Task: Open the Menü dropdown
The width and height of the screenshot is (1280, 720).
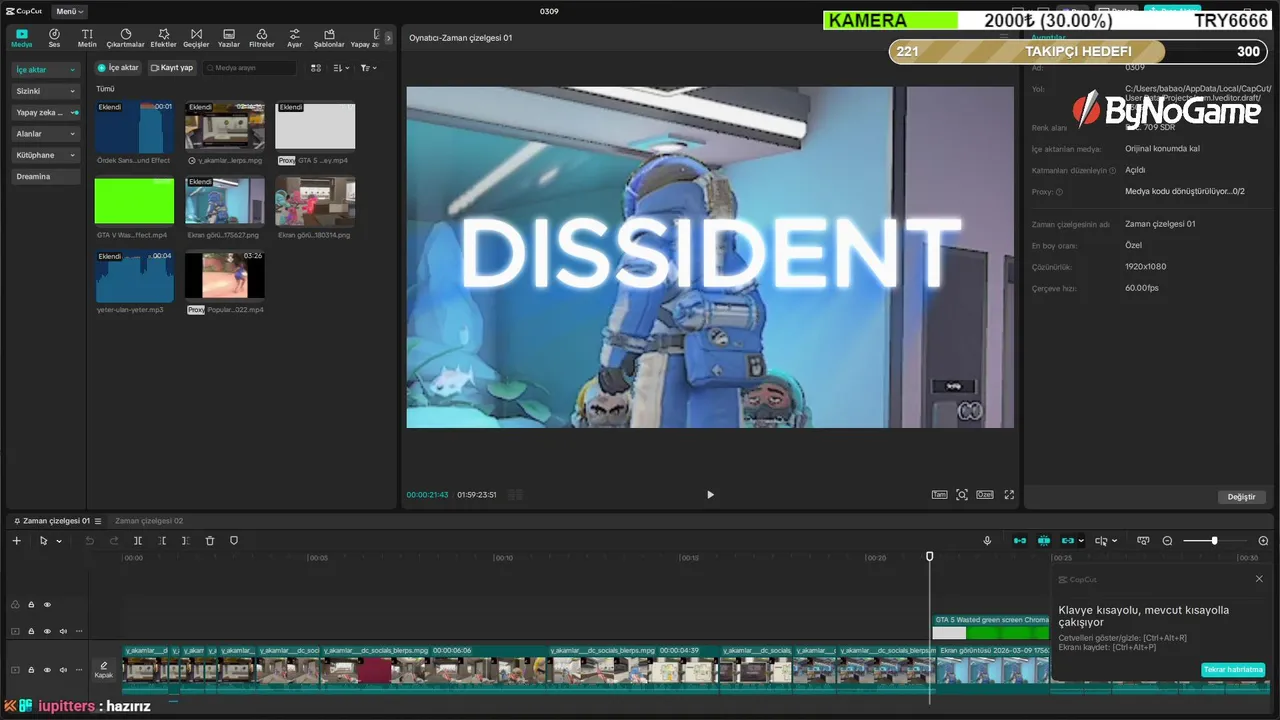Action: [x=69, y=11]
